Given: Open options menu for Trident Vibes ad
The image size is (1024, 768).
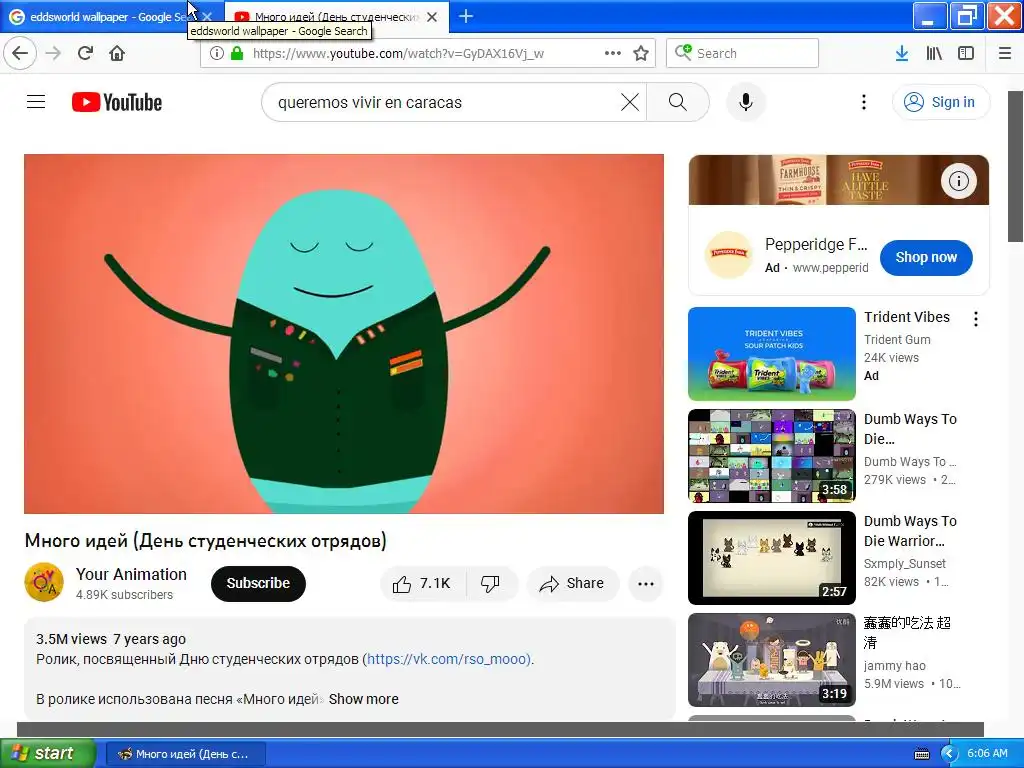Looking at the screenshot, I should [x=976, y=319].
